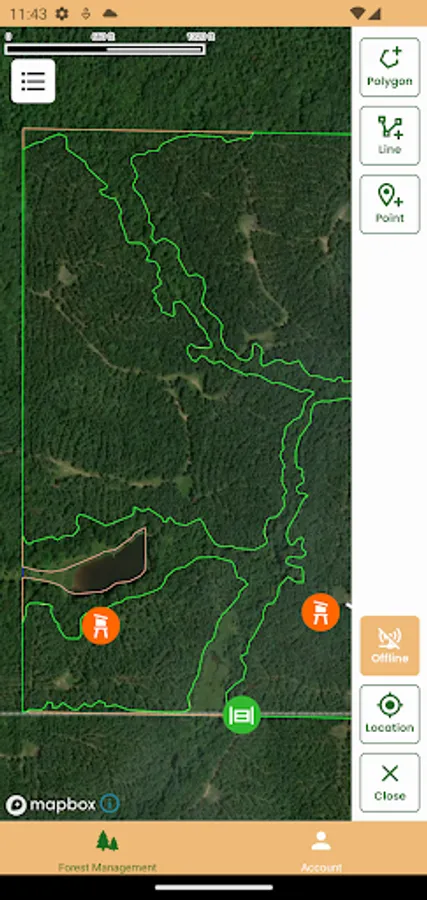Close the drawing tools panel
Image resolution: width=427 pixels, height=900 pixels.
point(390,782)
